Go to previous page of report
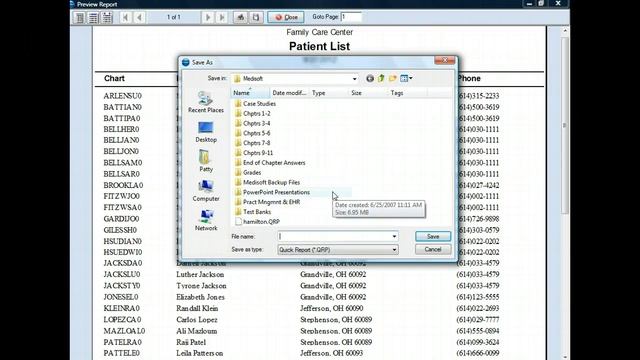The width and height of the screenshot is (640, 360). [140, 18]
